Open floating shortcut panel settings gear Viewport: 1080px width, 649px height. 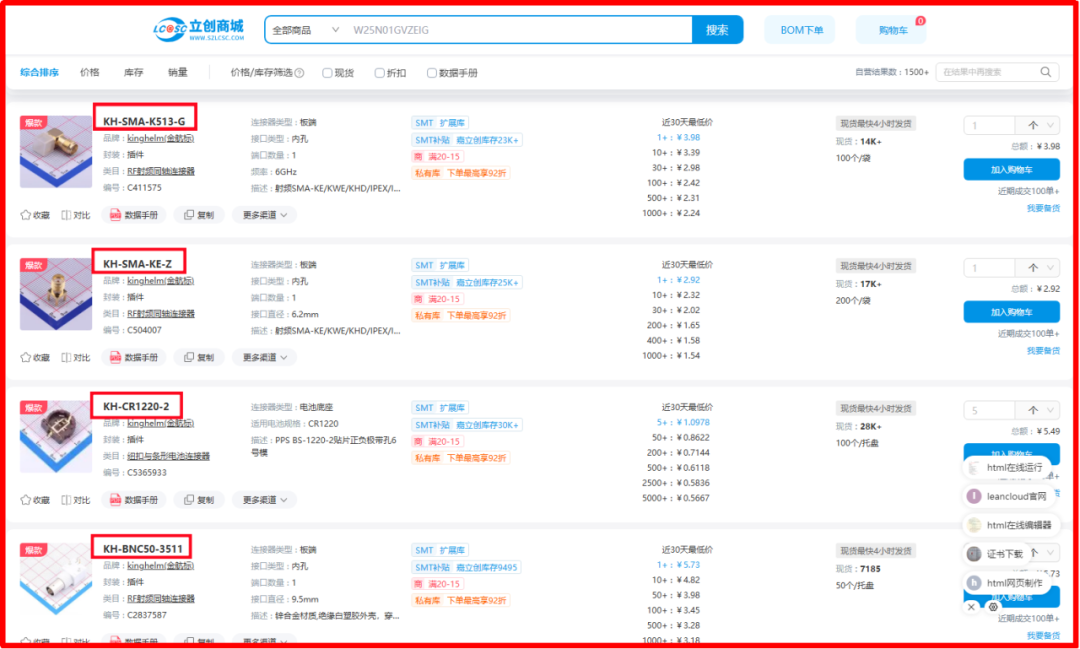click(x=993, y=607)
